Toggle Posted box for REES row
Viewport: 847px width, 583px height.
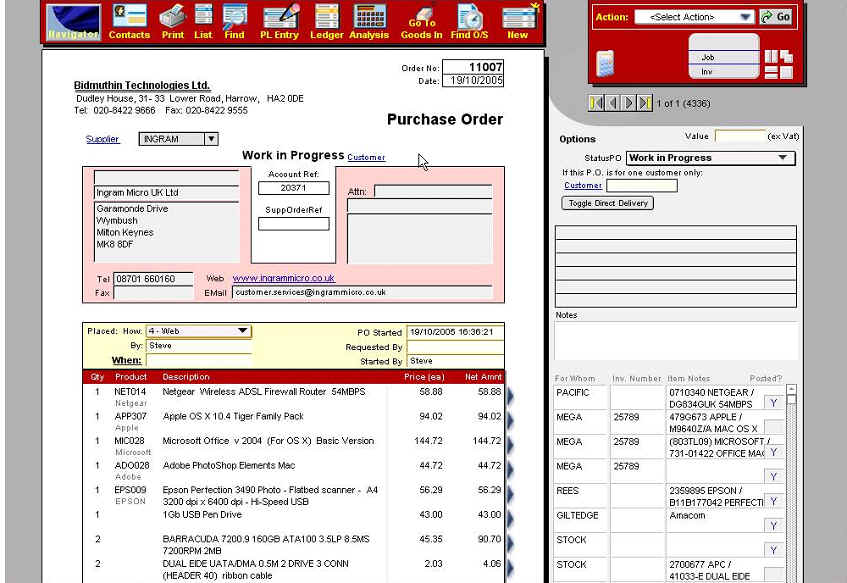pyautogui.click(x=774, y=501)
